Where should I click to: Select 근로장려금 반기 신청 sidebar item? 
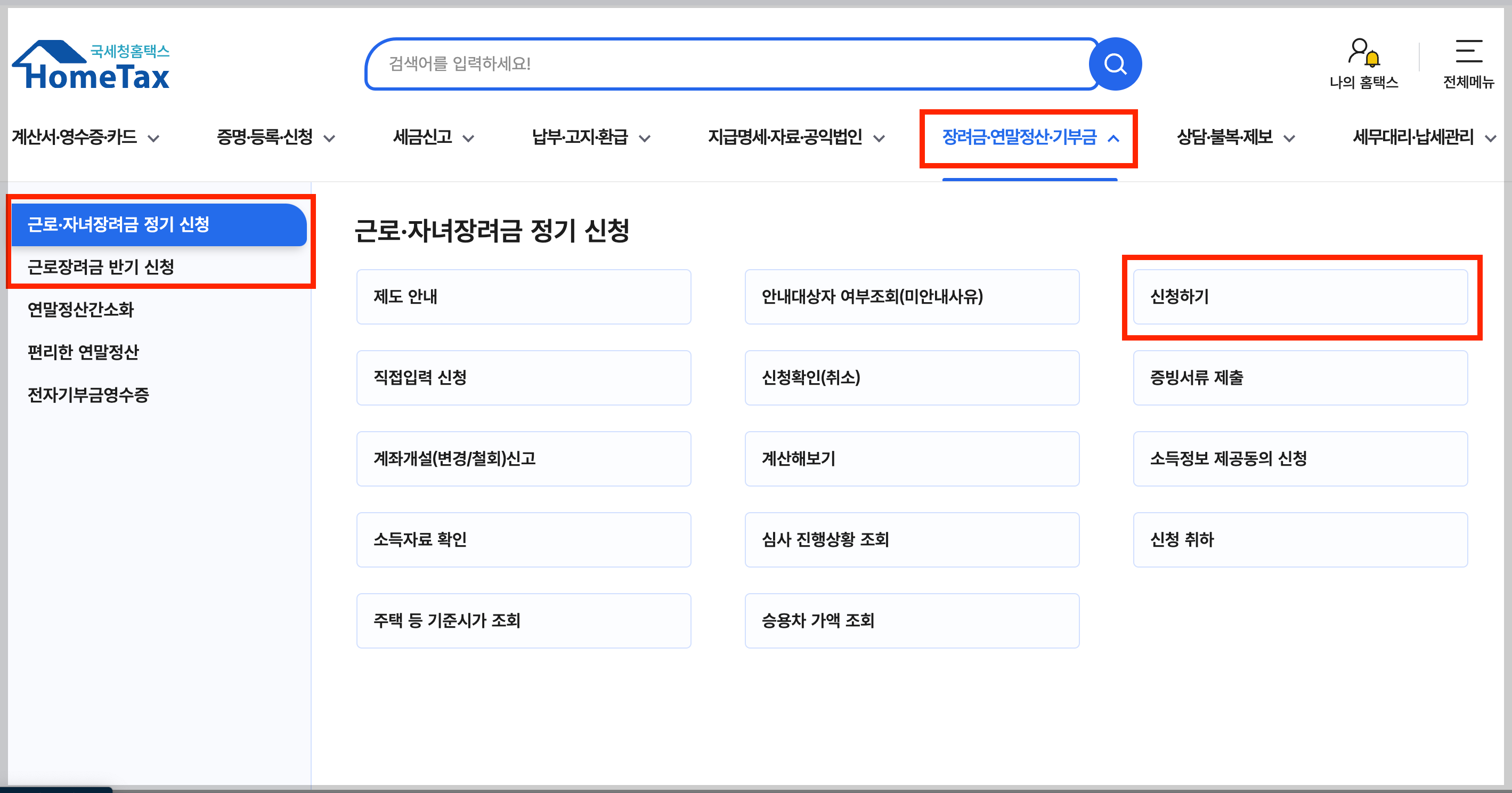tap(101, 267)
